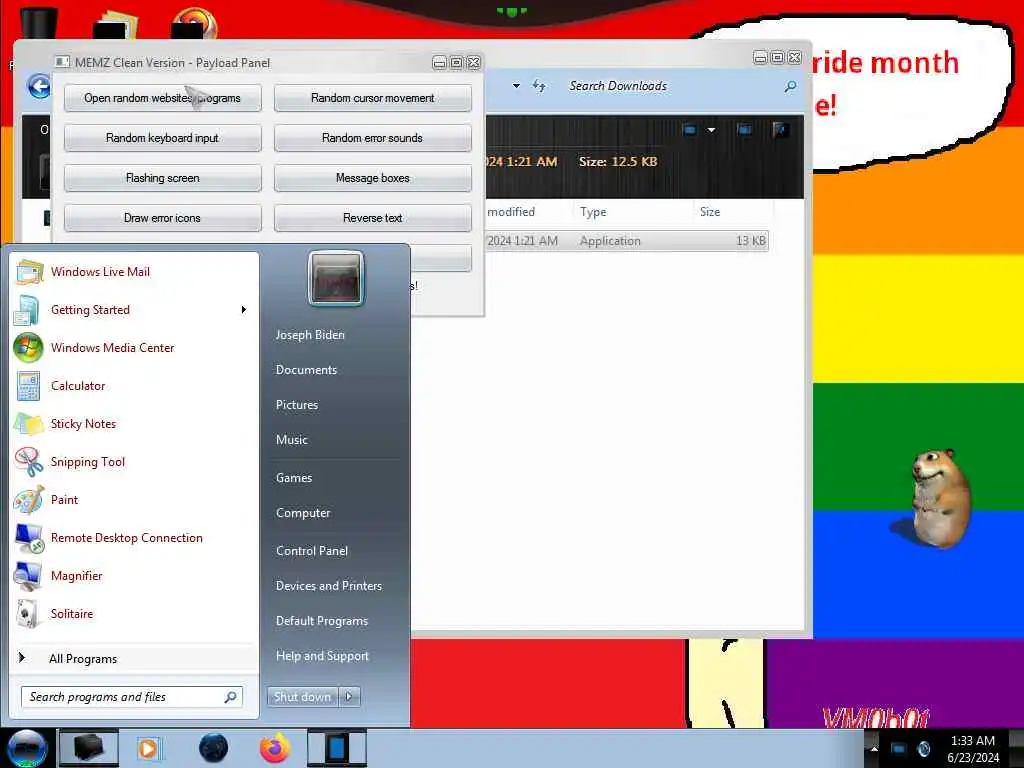Click Message boxes payload button
Viewport: 1024px width, 768px height.
(373, 178)
